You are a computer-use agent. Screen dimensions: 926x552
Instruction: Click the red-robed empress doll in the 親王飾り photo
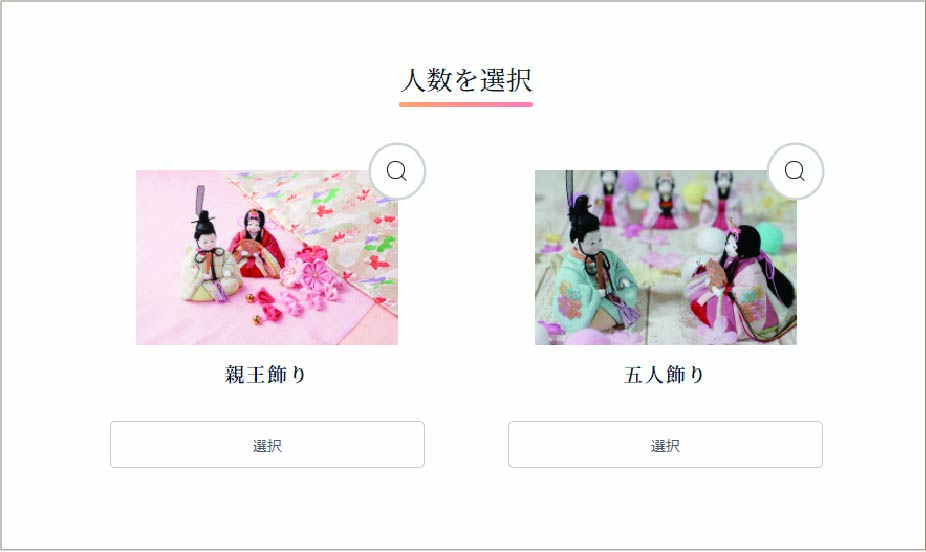point(257,243)
